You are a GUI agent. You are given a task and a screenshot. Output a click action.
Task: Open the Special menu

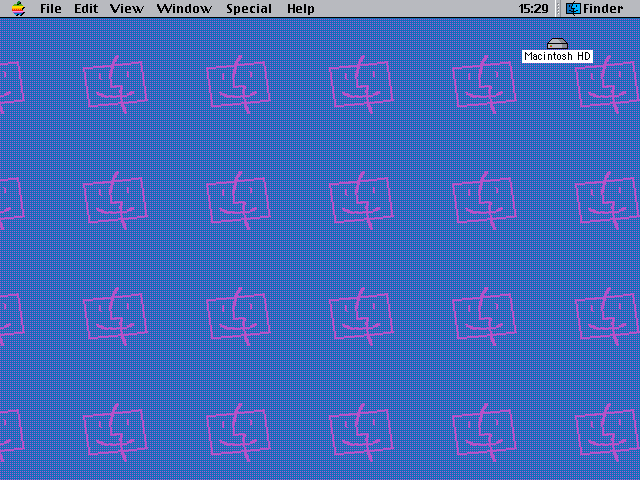click(249, 9)
